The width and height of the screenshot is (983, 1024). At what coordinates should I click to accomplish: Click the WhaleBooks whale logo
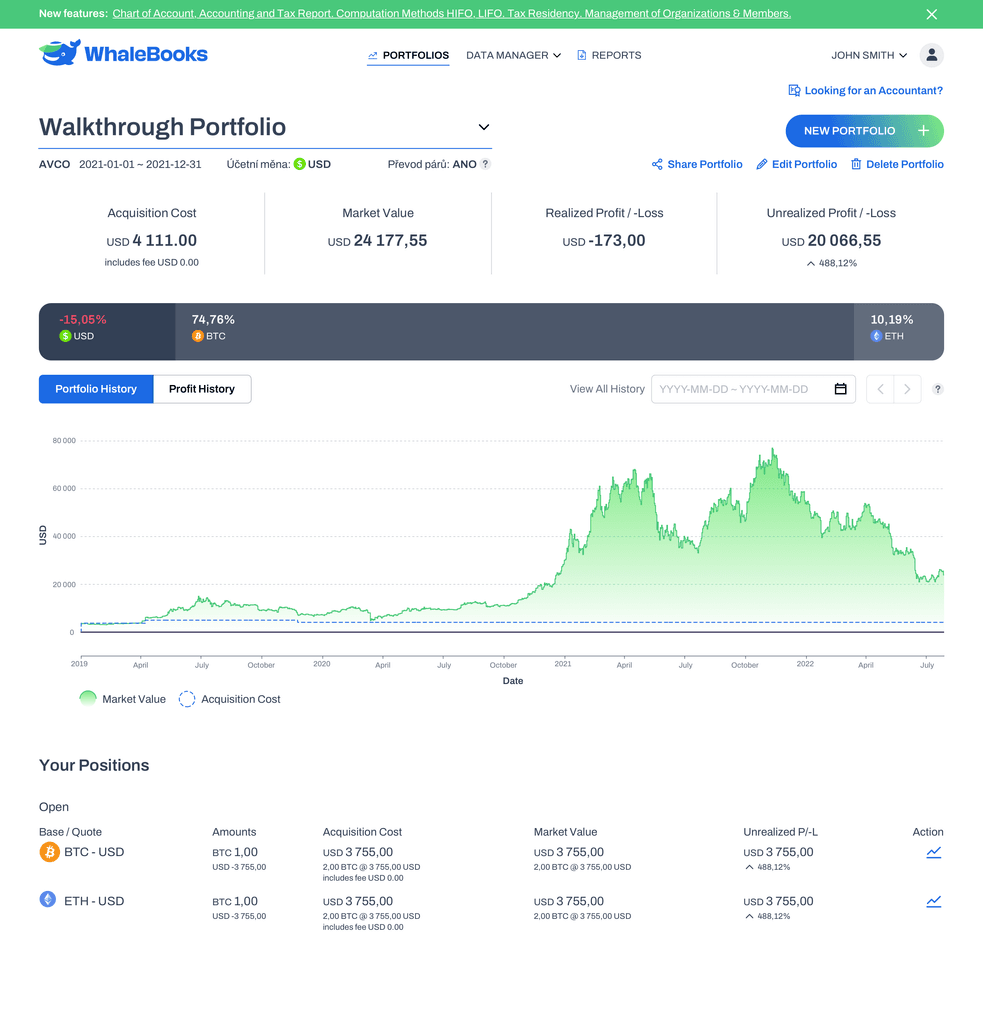pos(58,49)
